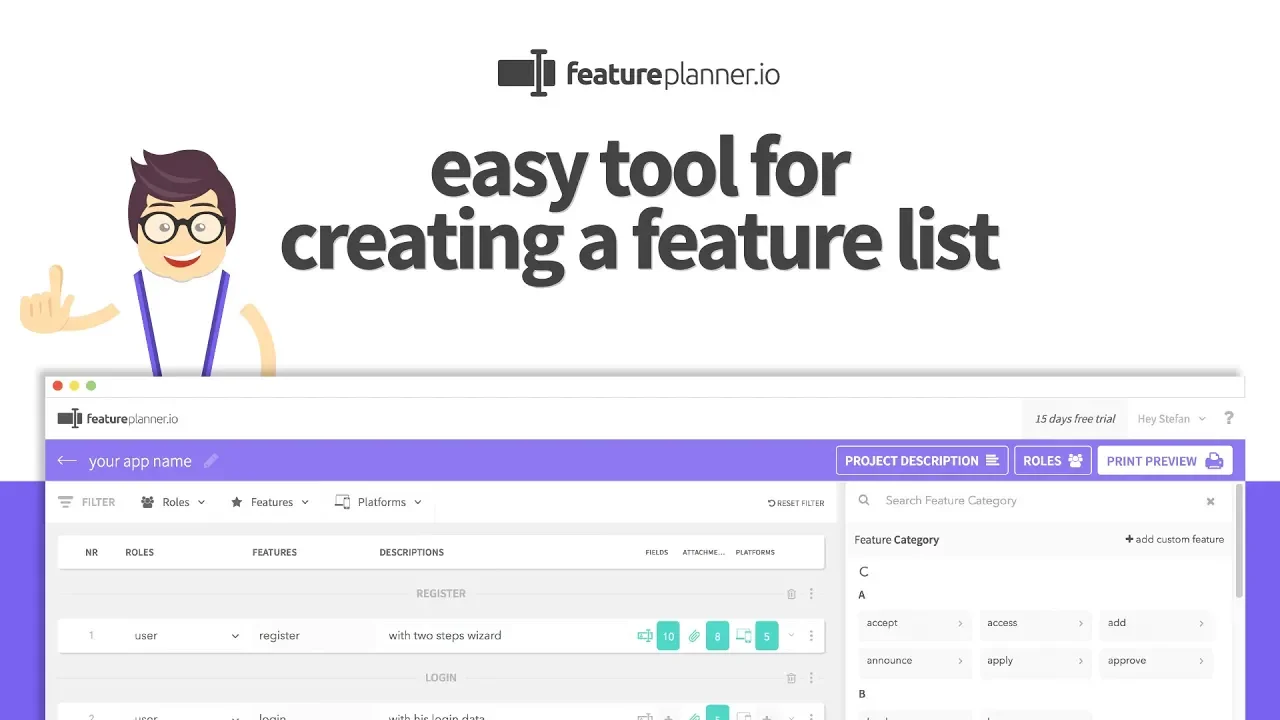Open the Roles filter dropdown

tap(173, 502)
